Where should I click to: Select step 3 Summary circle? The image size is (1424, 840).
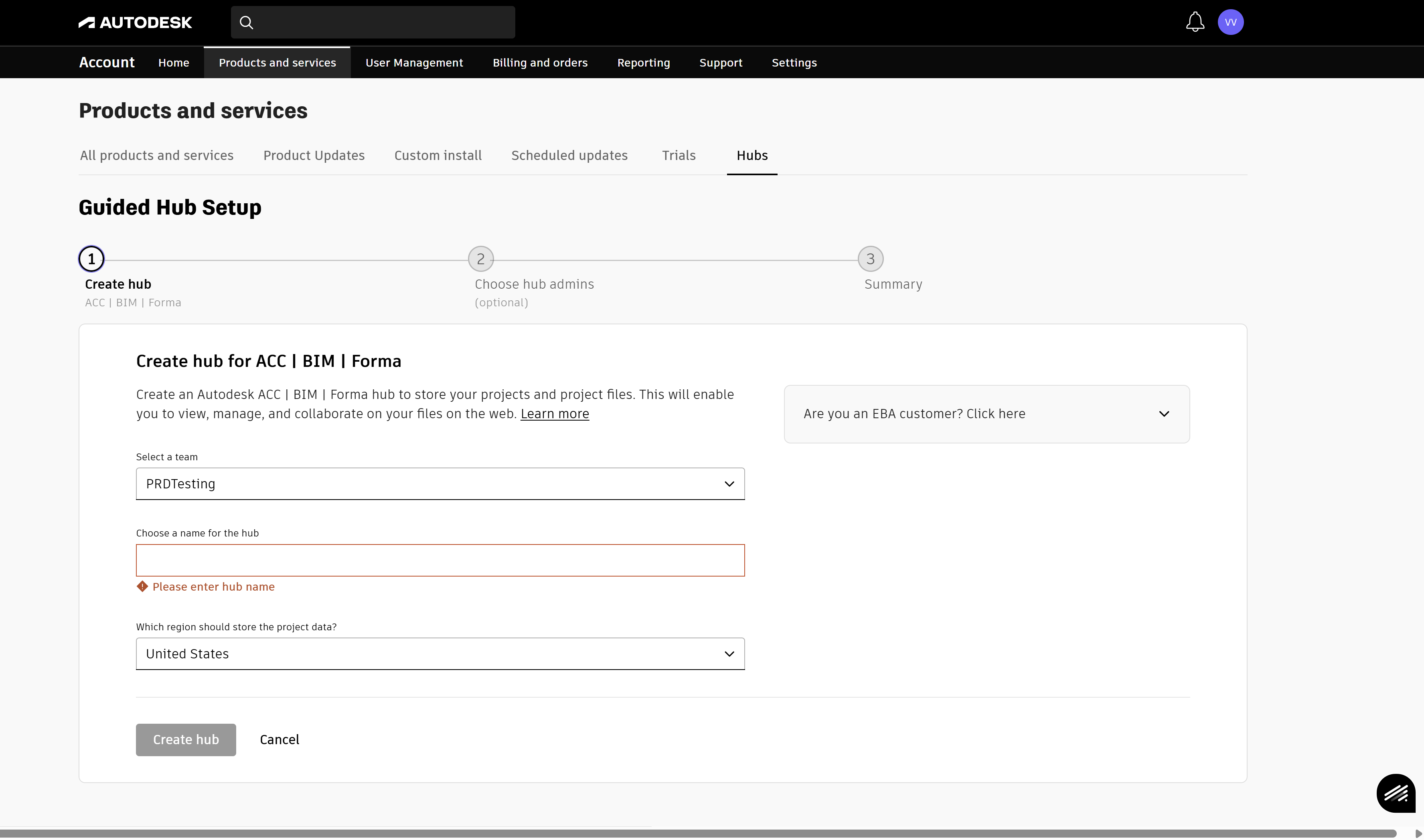870,259
